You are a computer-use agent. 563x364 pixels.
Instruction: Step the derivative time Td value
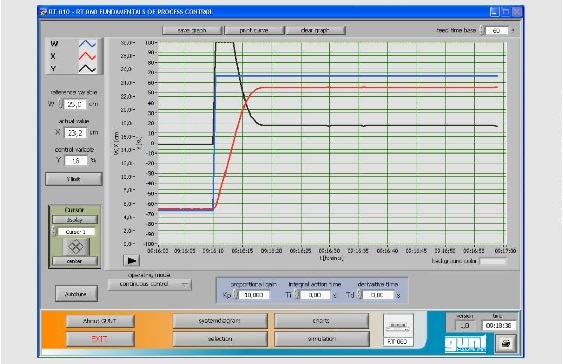point(359,295)
